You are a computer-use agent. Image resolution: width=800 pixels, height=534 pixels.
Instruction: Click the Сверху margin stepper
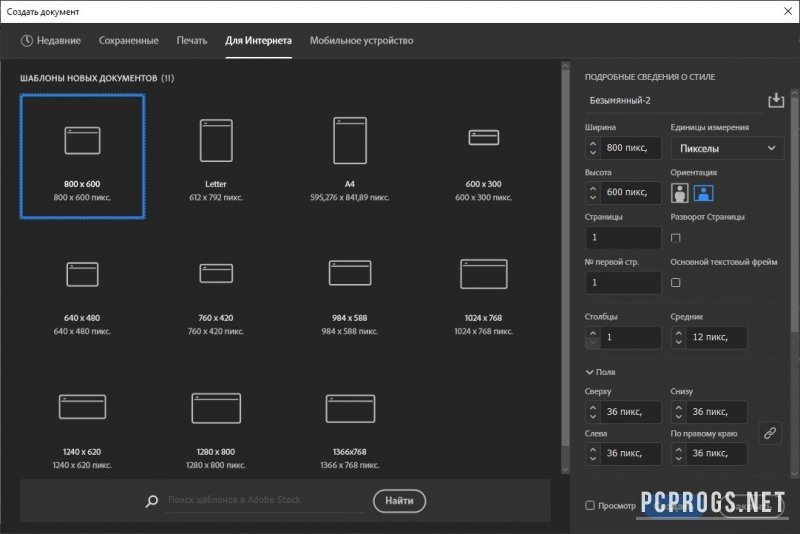pos(592,412)
